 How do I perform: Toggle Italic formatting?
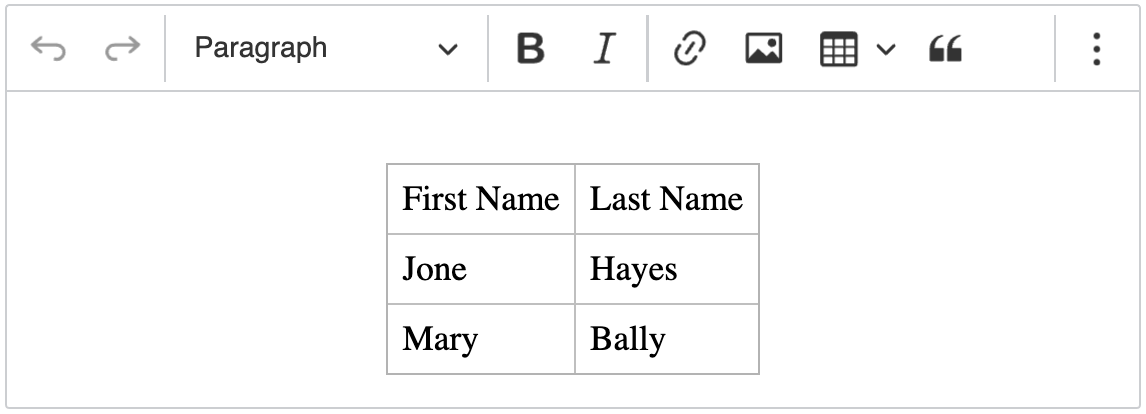pos(604,49)
